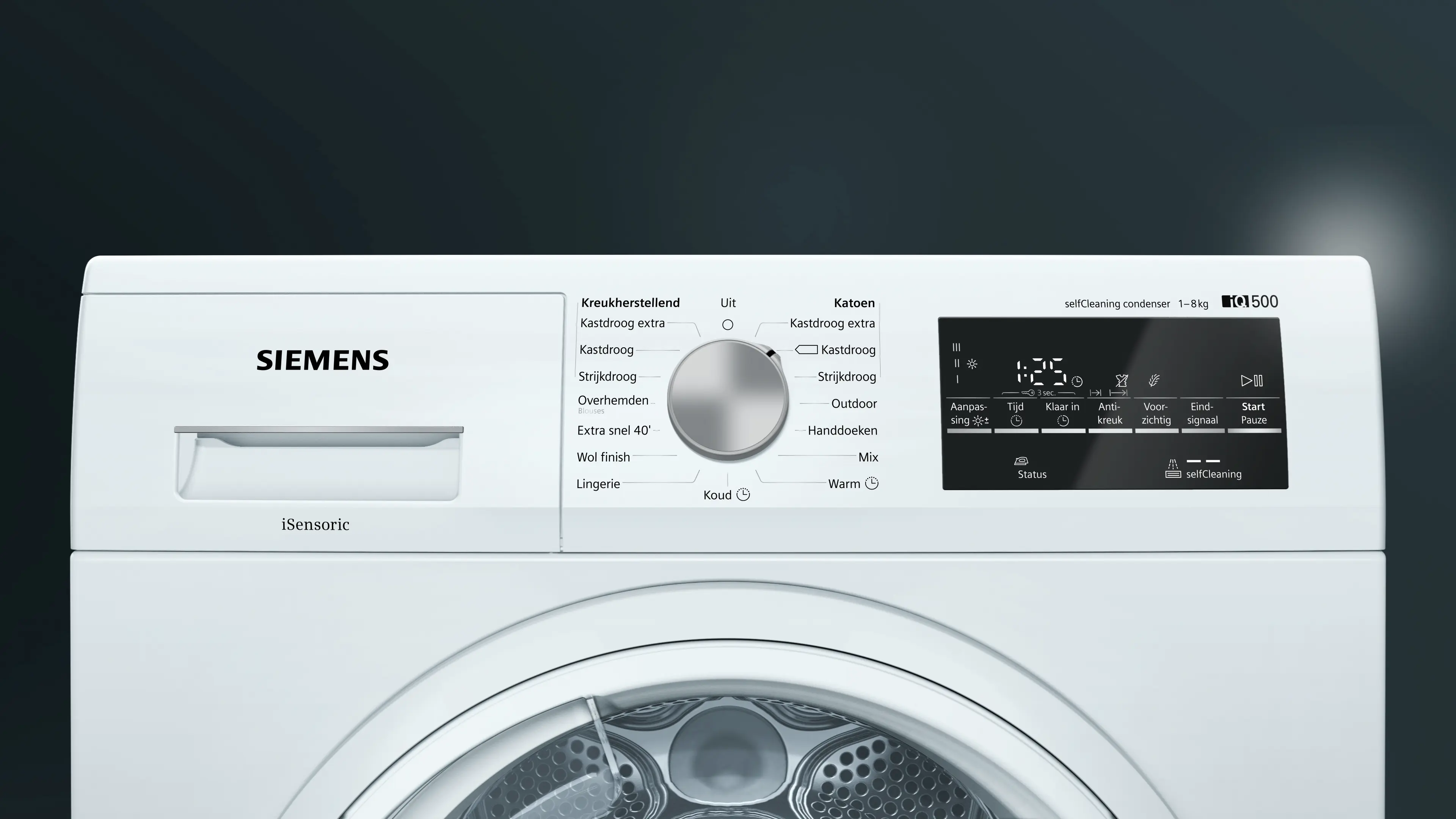Tap the clock icon beside time display
Screen dimensions: 1456x819
point(1077,381)
